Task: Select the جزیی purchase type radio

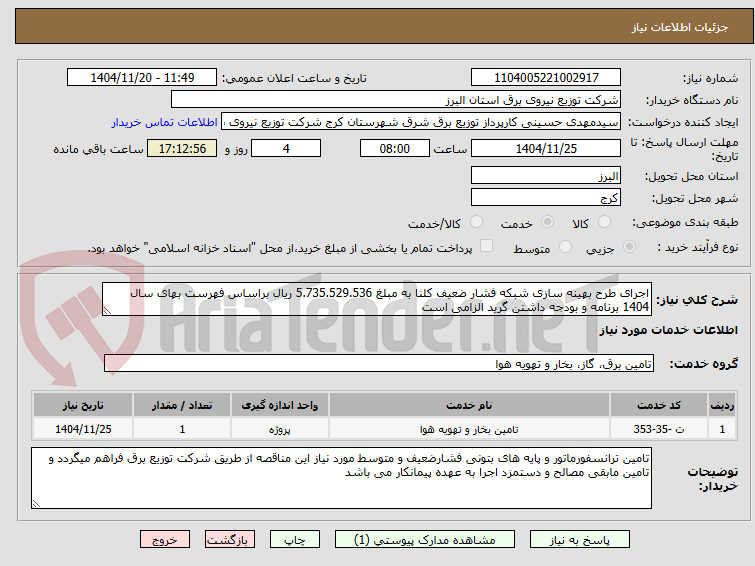Action: tap(629, 247)
